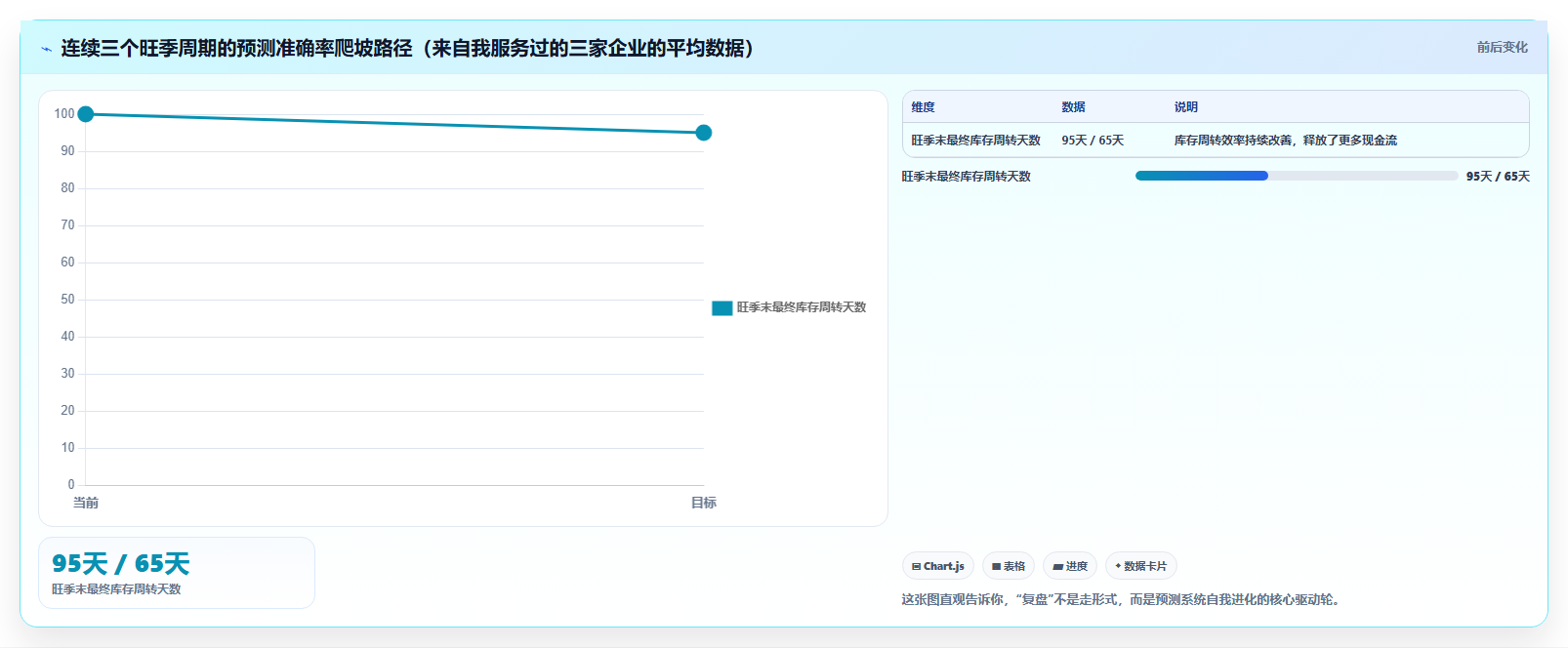Click the caption sentence starting 这张图直观告诉你
Viewport: 1568px width, 648px height.
point(1123,599)
